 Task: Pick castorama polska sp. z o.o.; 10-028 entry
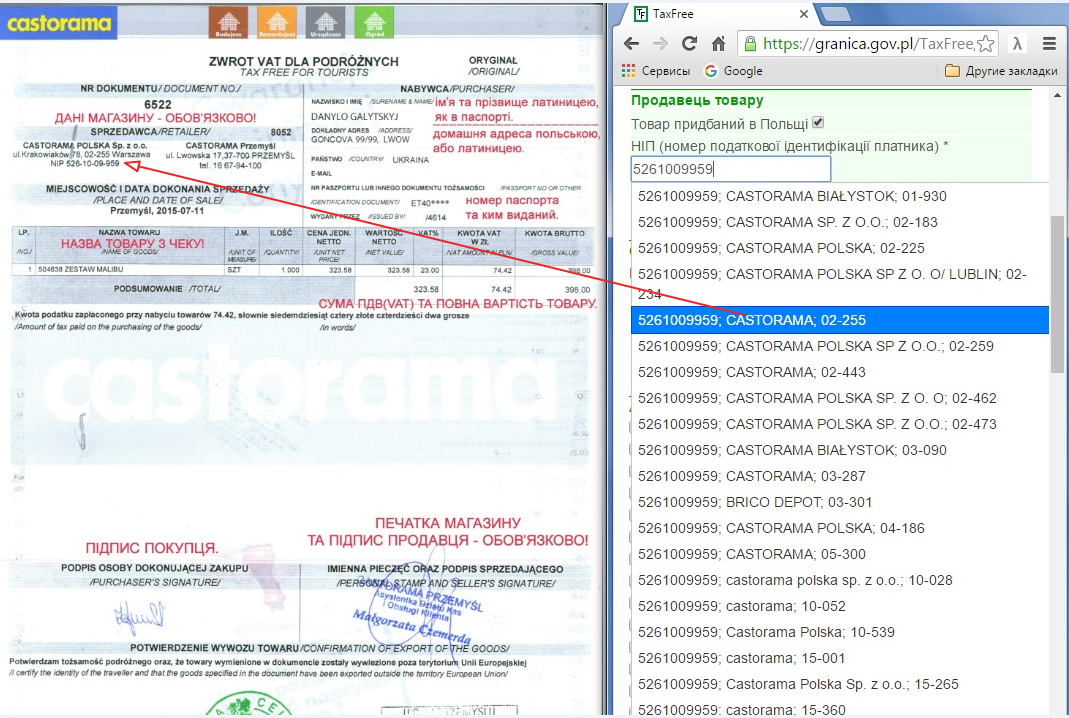(x=840, y=580)
